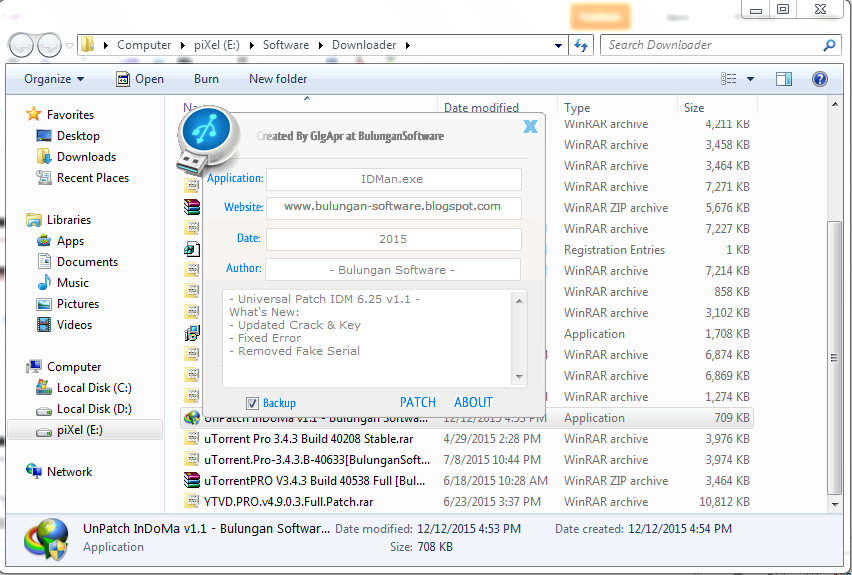
Task: Click Open in toolbar
Action: (140, 79)
